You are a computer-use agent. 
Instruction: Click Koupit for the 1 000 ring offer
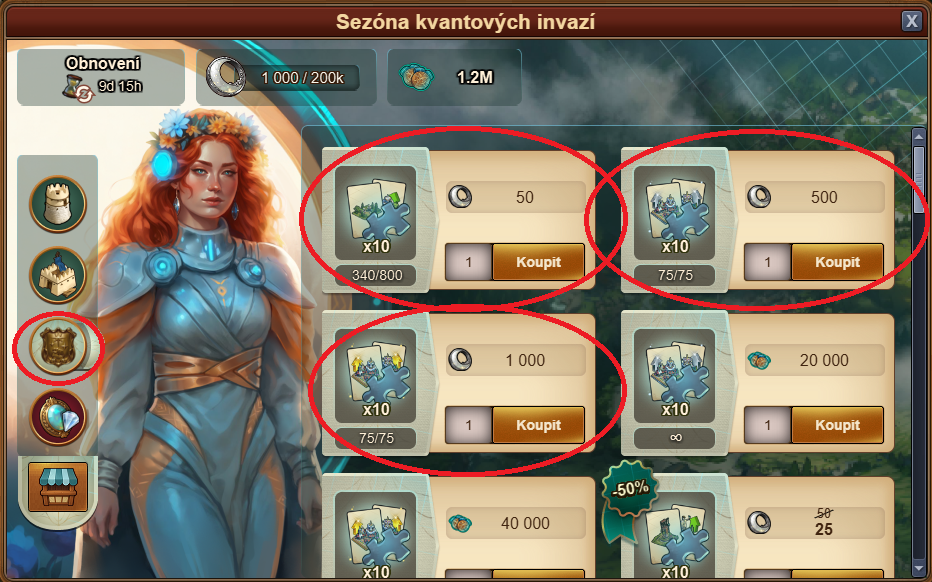click(538, 425)
